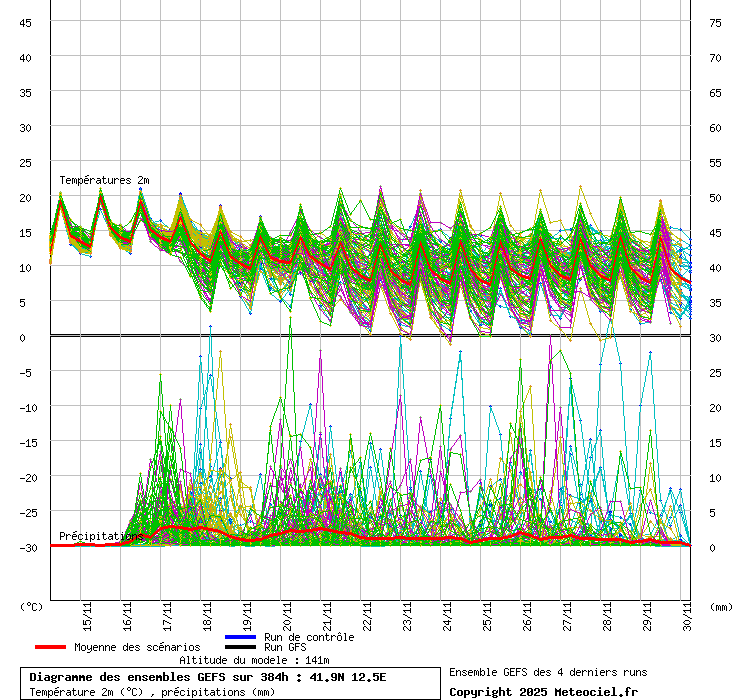Click the Températures 2m chart label
This screenshot has width=740, height=700.
tap(102, 180)
